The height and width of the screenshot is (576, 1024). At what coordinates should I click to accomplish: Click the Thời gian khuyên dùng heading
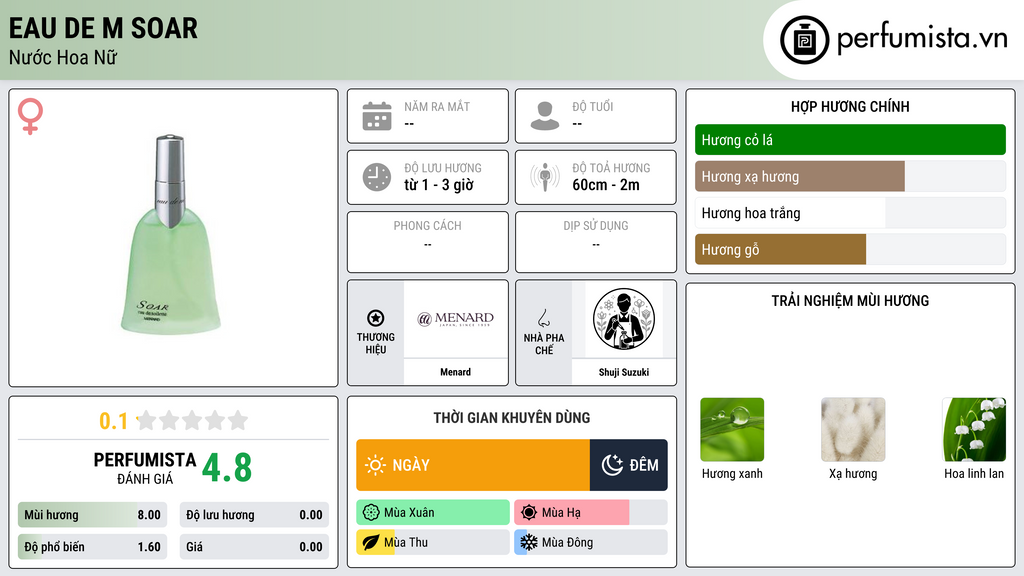(x=511, y=418)
